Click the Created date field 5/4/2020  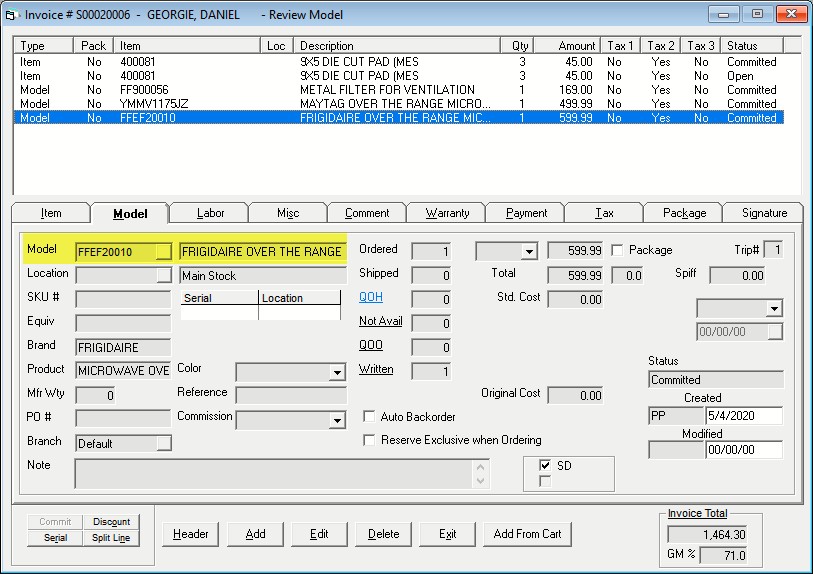(x=744, y=416)
